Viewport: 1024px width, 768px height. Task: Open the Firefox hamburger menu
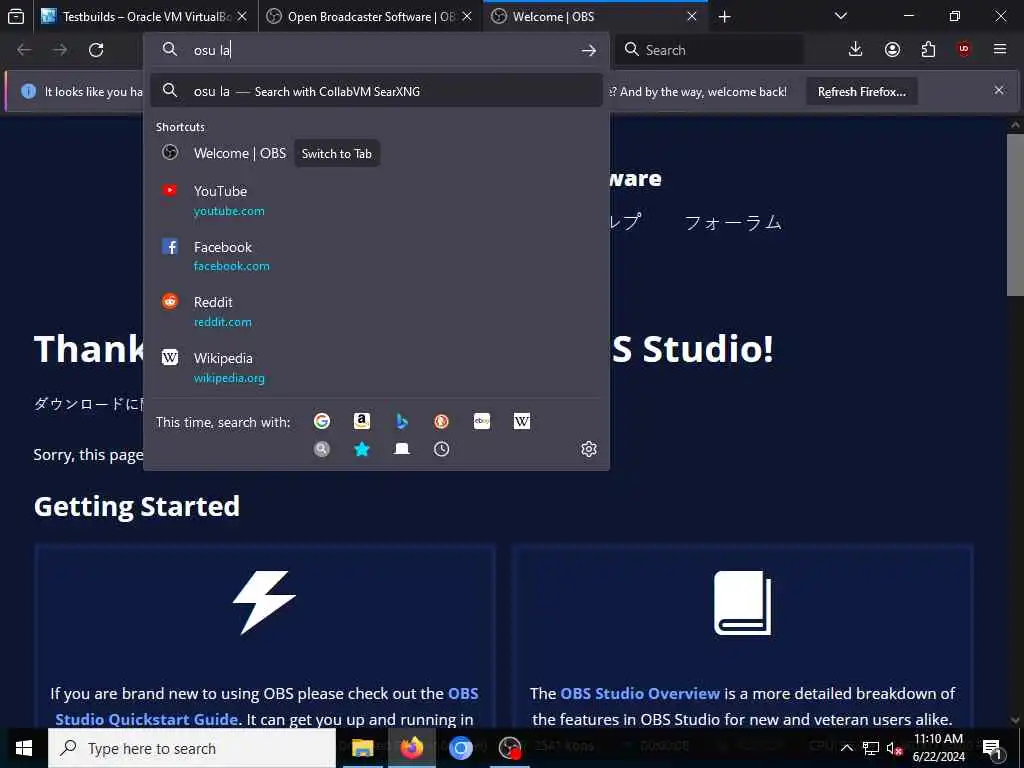(1000, 49)
